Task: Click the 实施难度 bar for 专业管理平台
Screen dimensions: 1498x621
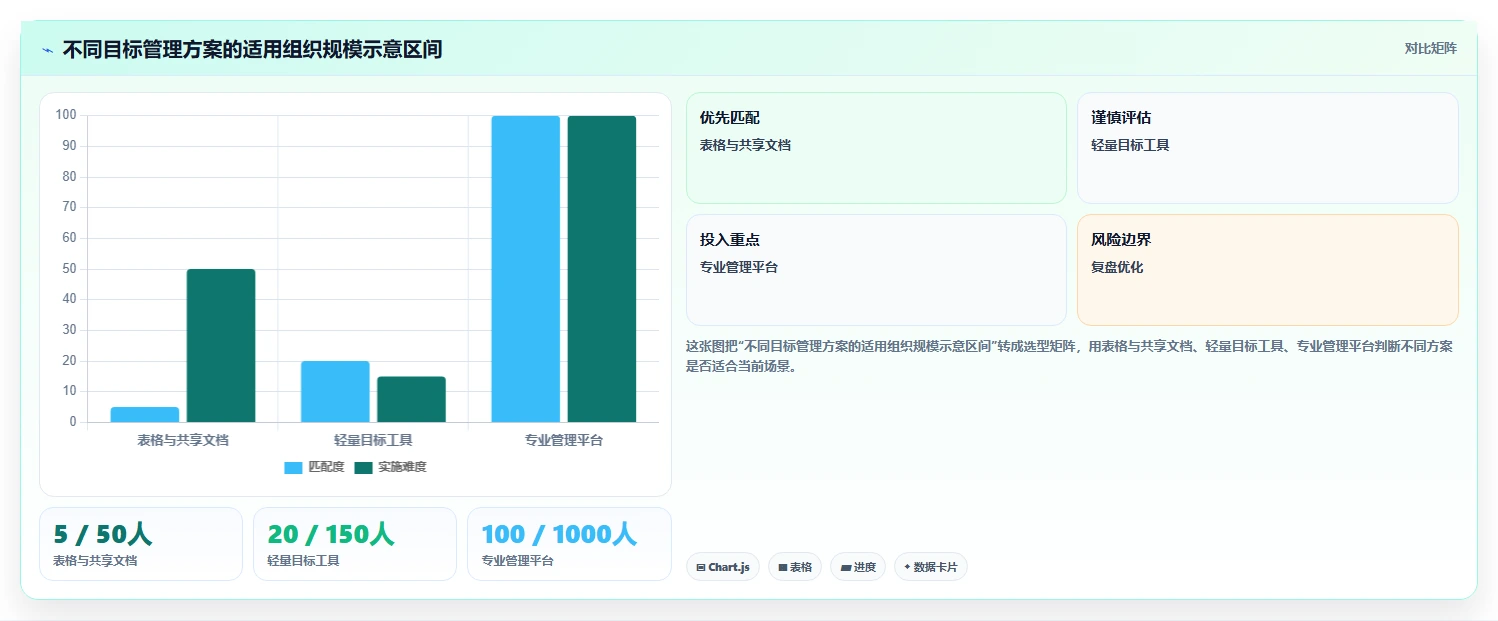Action: [x=601, y=269]
